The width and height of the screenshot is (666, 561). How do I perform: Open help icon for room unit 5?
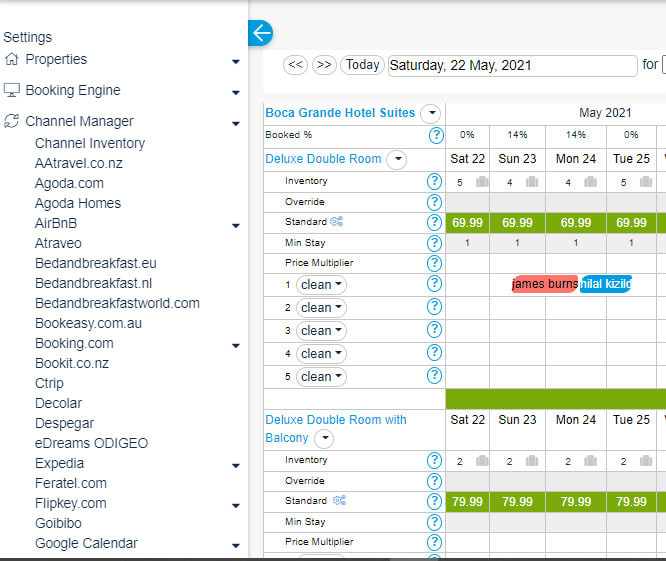tap(434, 375)
